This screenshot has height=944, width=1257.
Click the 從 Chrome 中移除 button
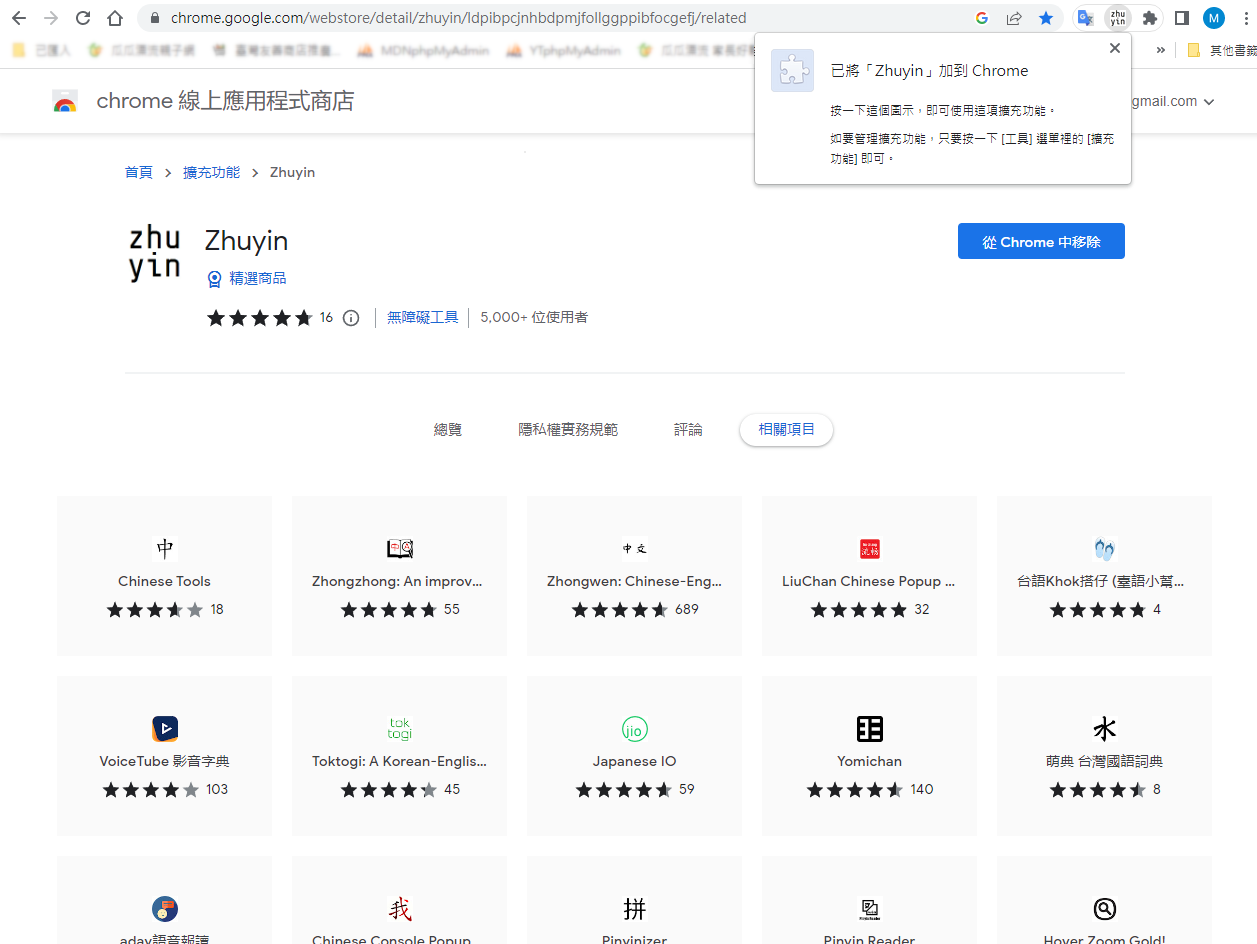1041,241
